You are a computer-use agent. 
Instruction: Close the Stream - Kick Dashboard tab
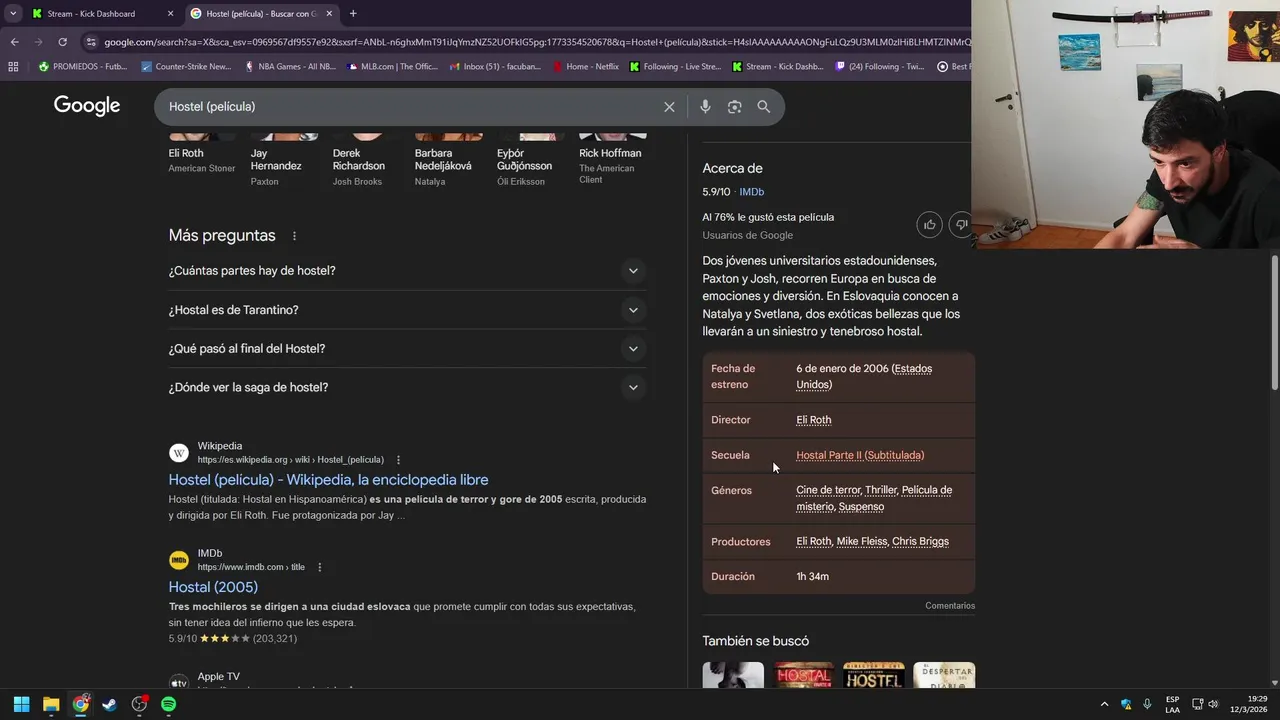coord(170,13)
